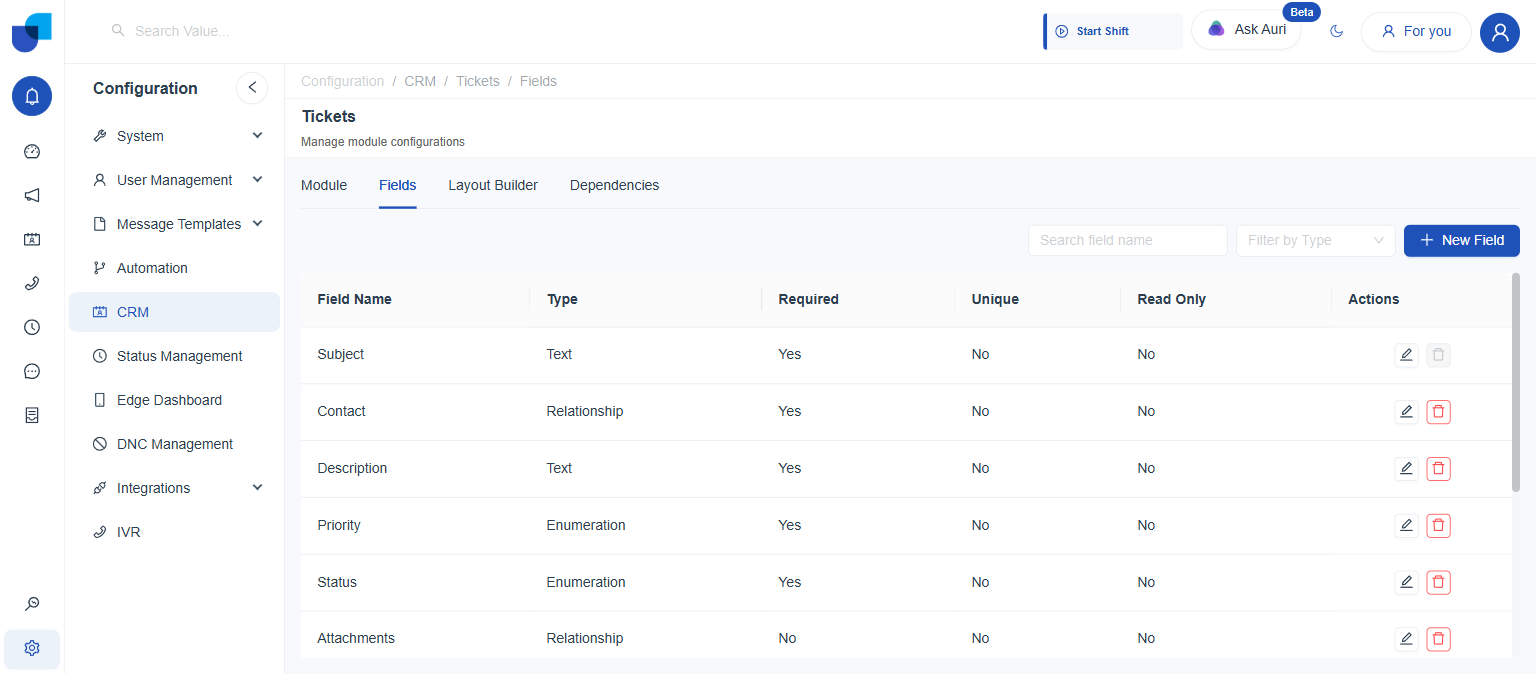Delete the Contact field with the trash icon

pyautogui.click(x=1438, y=411)
